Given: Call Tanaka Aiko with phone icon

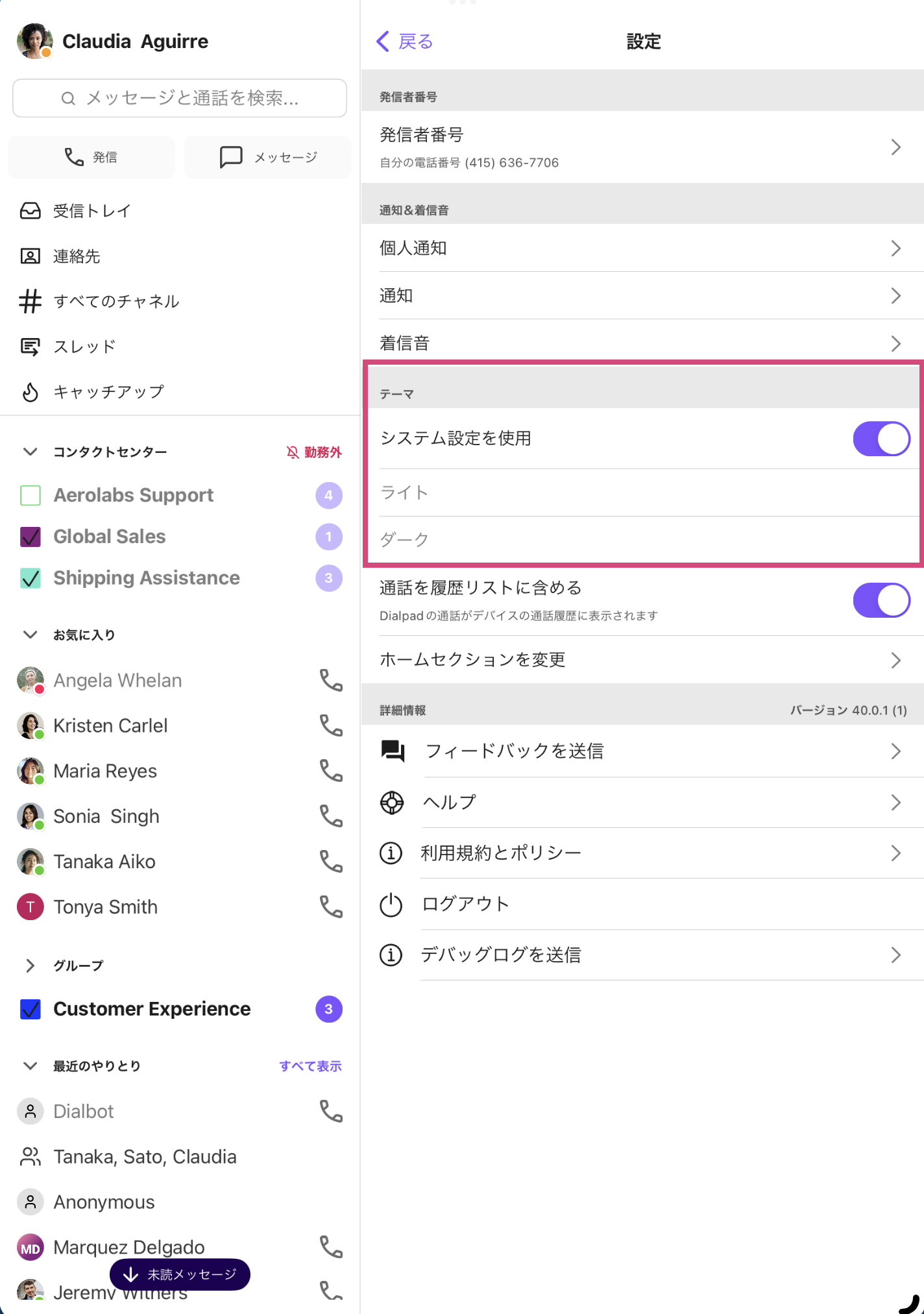Looking at the screenshot, I should pos(331,862).
